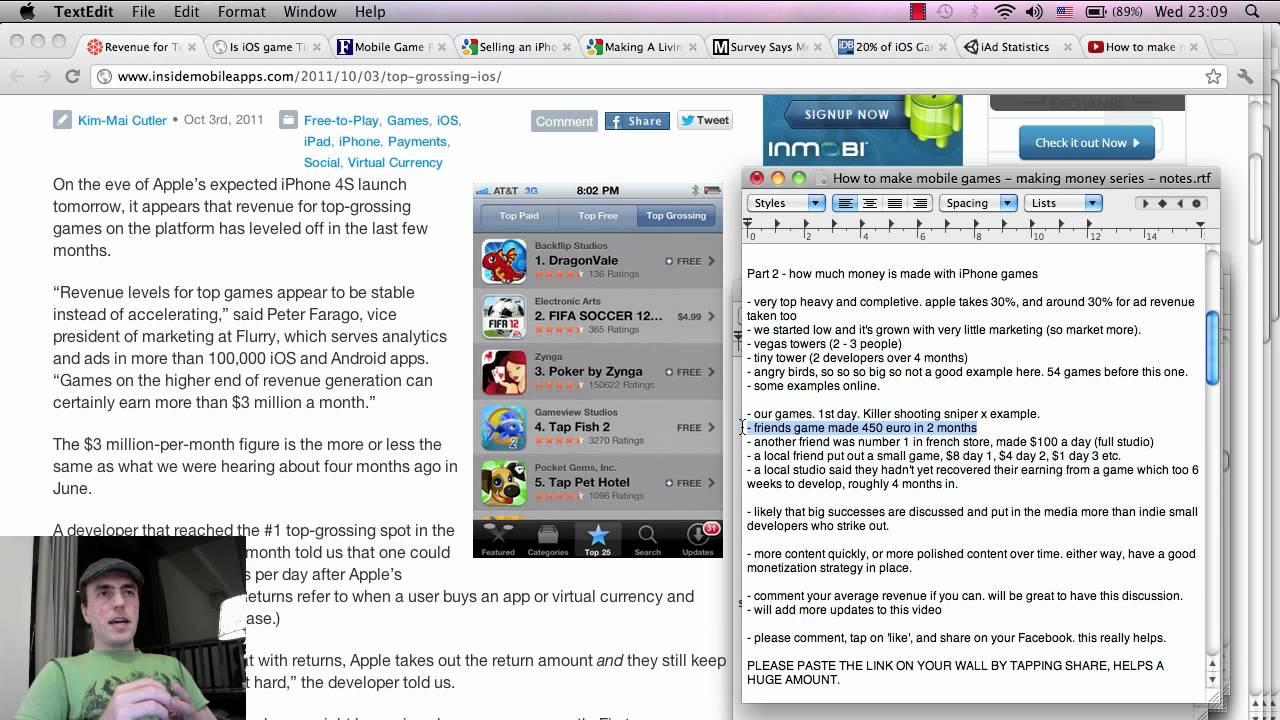Open Time Machine menu bar icon
The image size is (1280, 720).
946,12
